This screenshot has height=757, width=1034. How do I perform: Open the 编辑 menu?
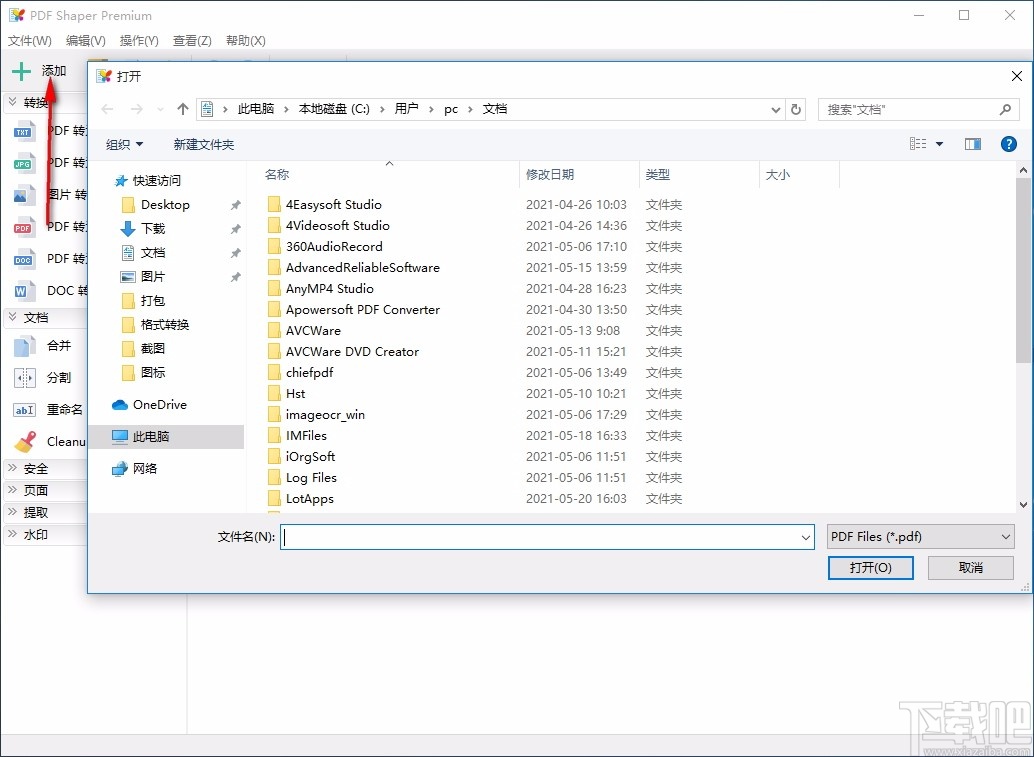click(85, 41)
